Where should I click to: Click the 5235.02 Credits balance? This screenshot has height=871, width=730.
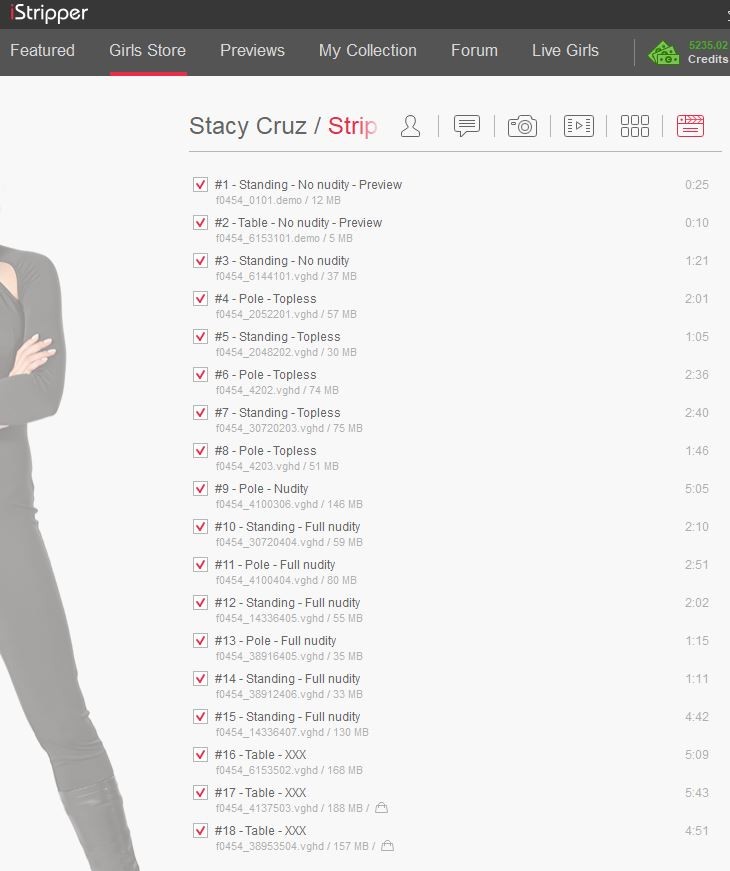[708, 52]
